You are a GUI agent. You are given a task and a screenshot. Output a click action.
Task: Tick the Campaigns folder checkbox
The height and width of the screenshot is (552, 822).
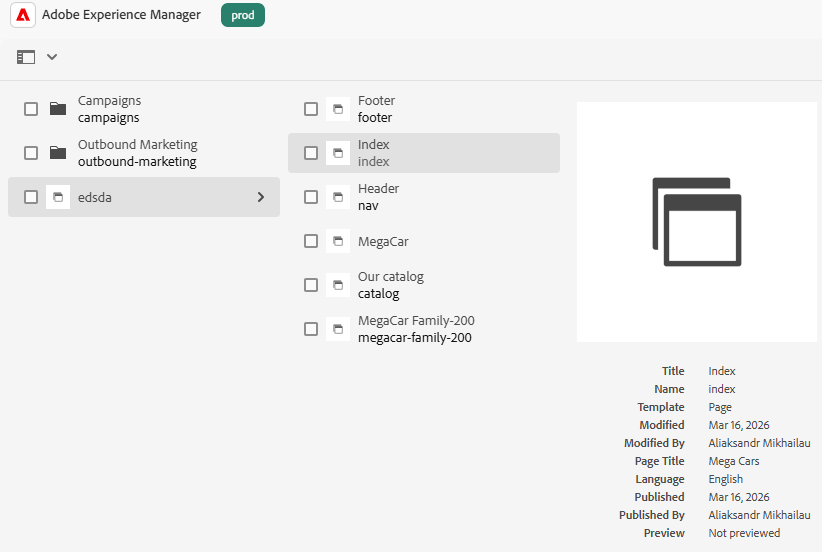[x=31, y=109]
